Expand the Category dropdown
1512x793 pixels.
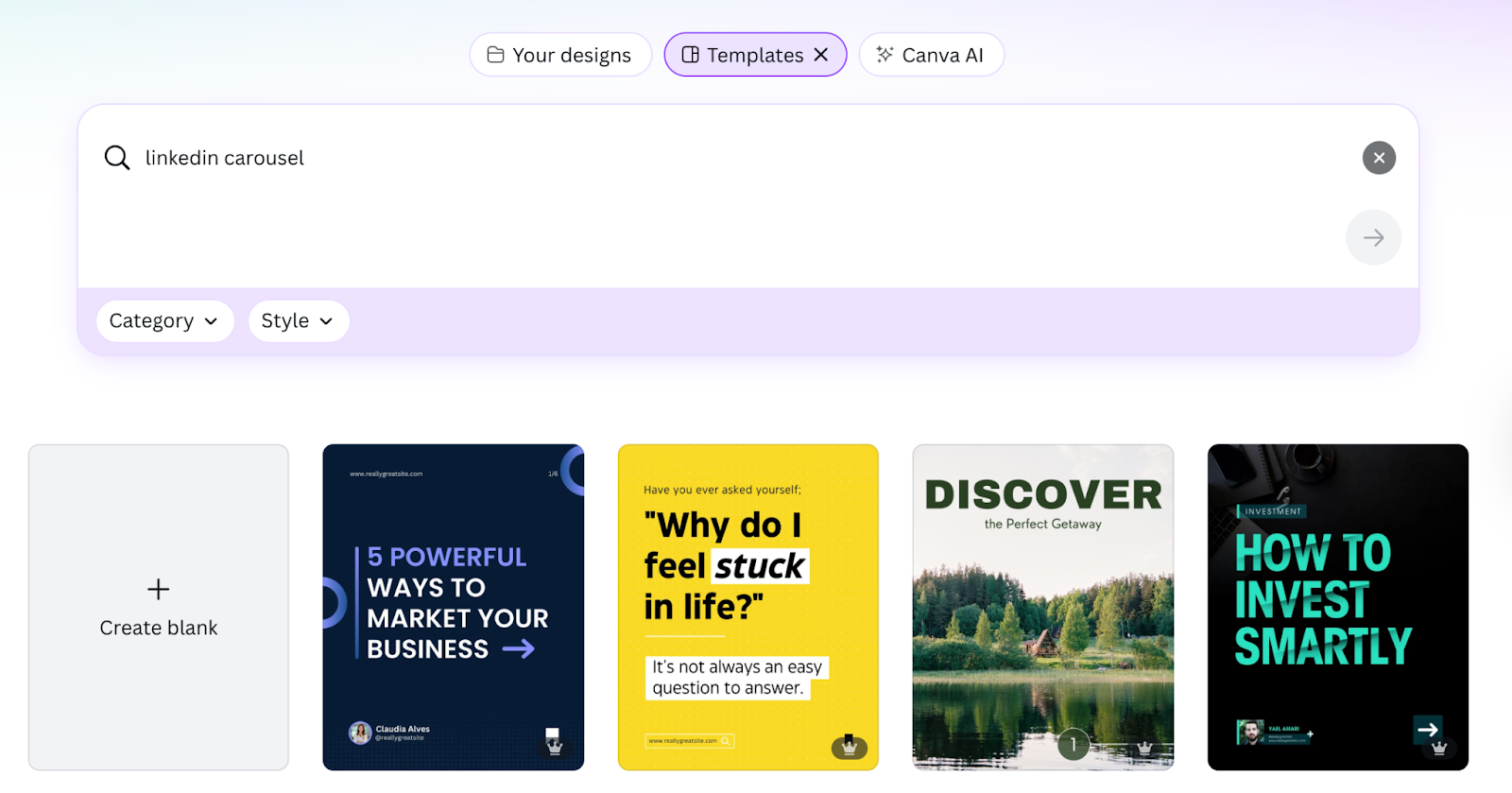tap(164, 321)
